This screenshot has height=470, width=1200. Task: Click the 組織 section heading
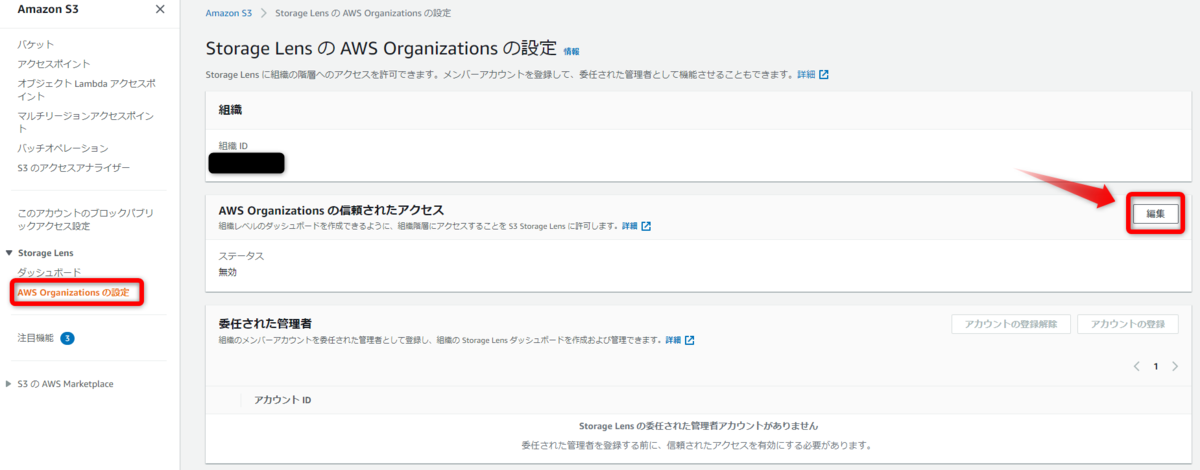[230, 109]
